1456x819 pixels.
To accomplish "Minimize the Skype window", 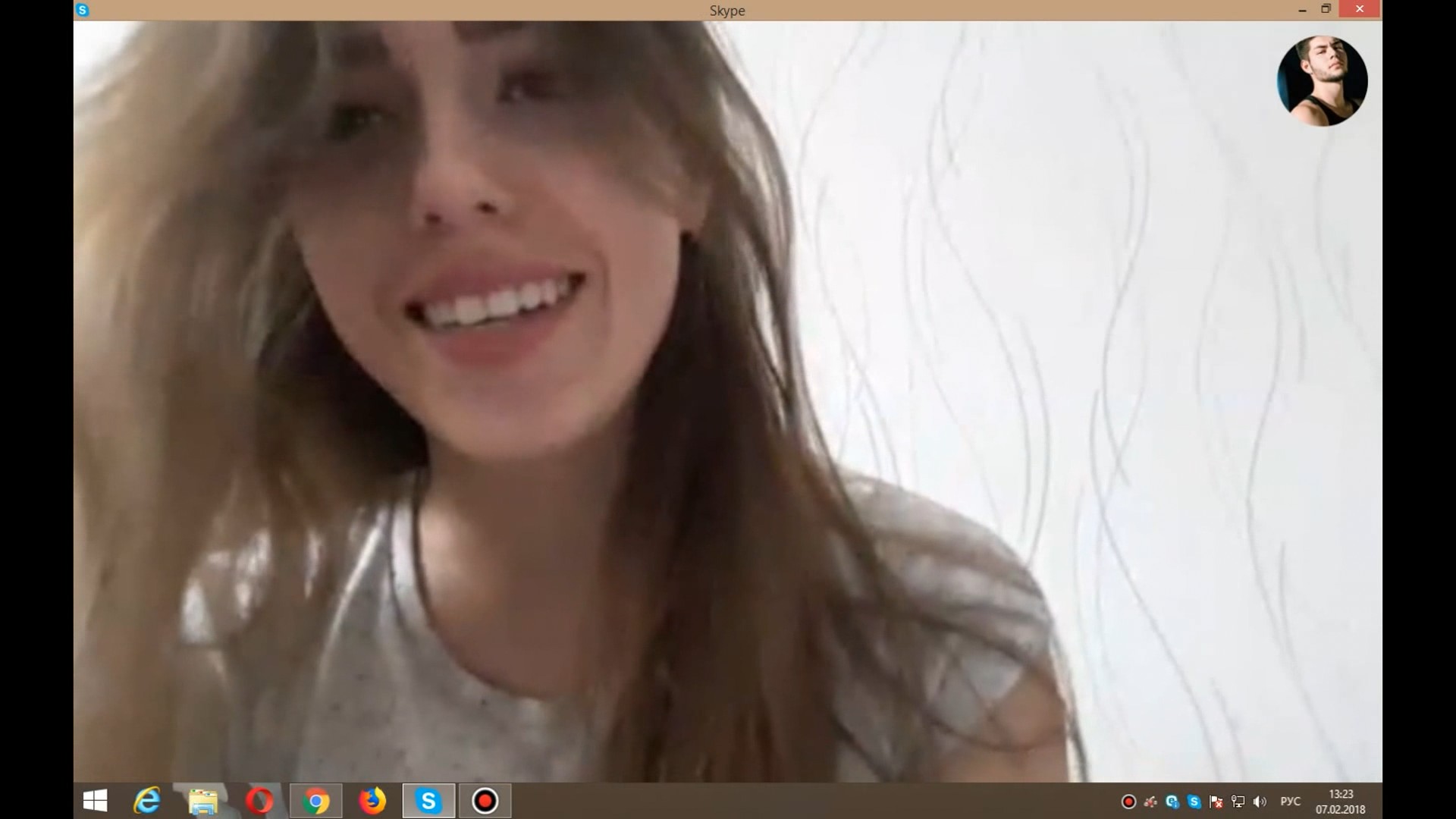I will click(x=1303, y=9).
